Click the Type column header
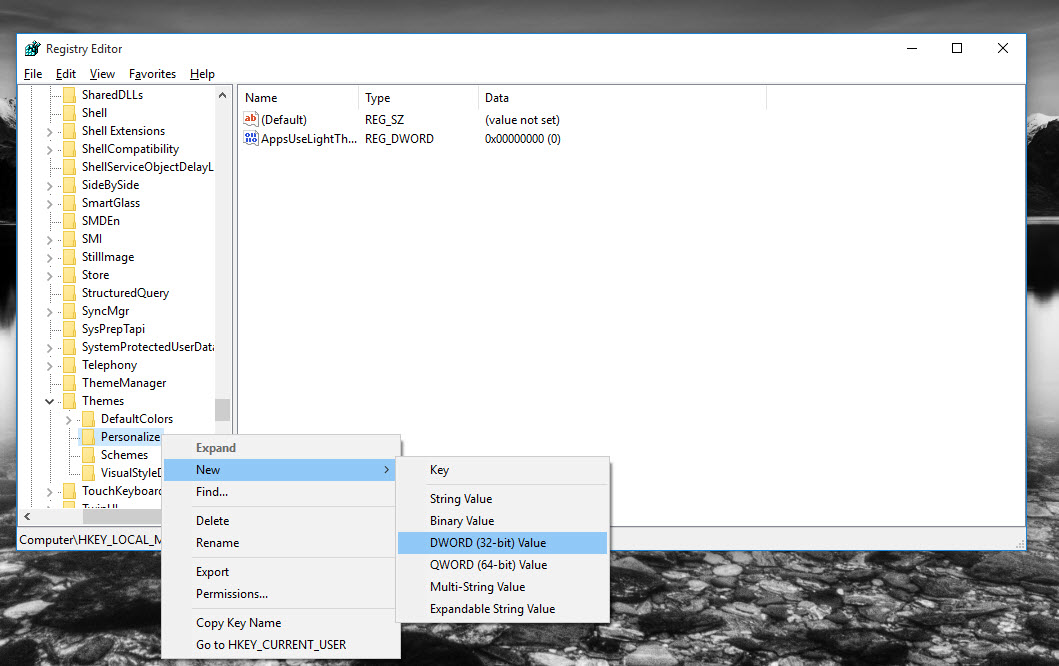Screen dimensions: 1059x666 click(x=418, y=98)
